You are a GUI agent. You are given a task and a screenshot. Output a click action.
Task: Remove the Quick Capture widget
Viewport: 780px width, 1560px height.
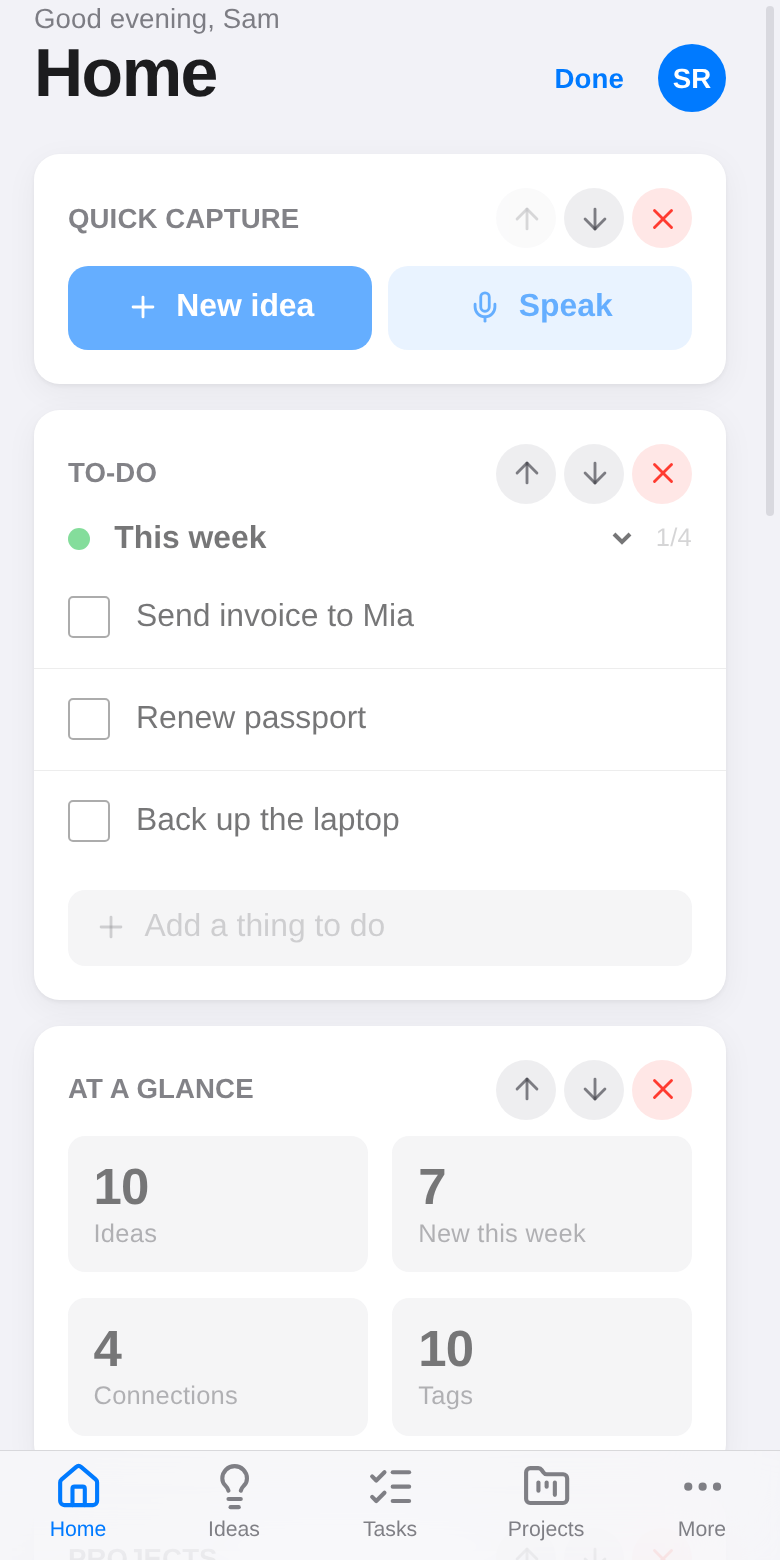pos(662,218)
